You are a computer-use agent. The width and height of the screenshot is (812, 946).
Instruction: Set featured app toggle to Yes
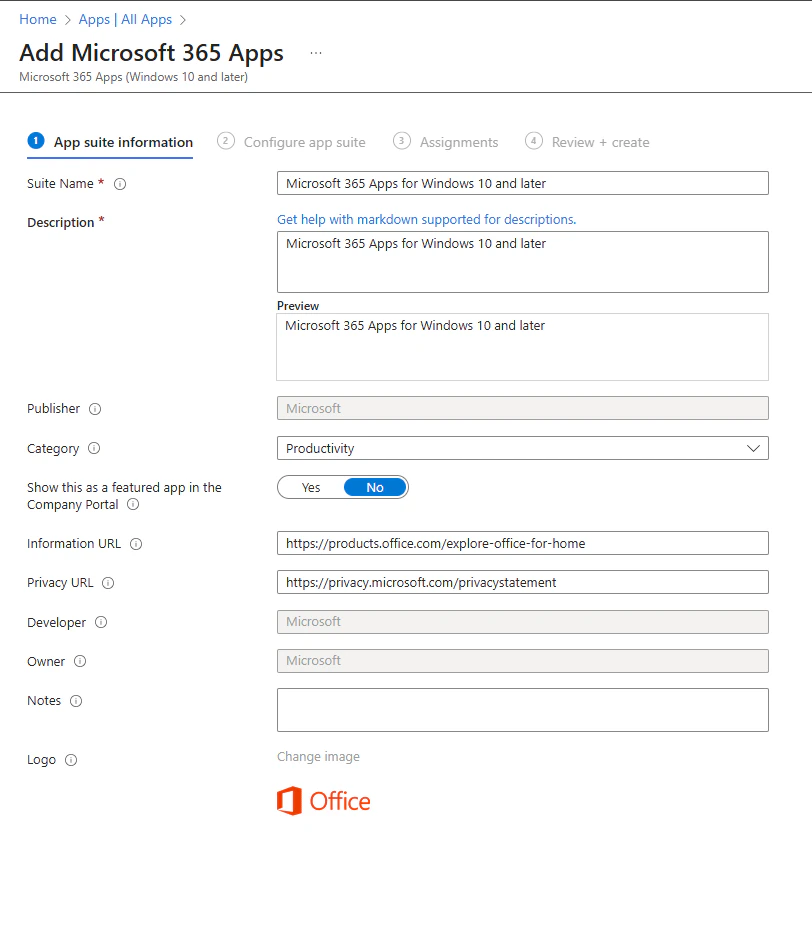click(x=311, y=487)
